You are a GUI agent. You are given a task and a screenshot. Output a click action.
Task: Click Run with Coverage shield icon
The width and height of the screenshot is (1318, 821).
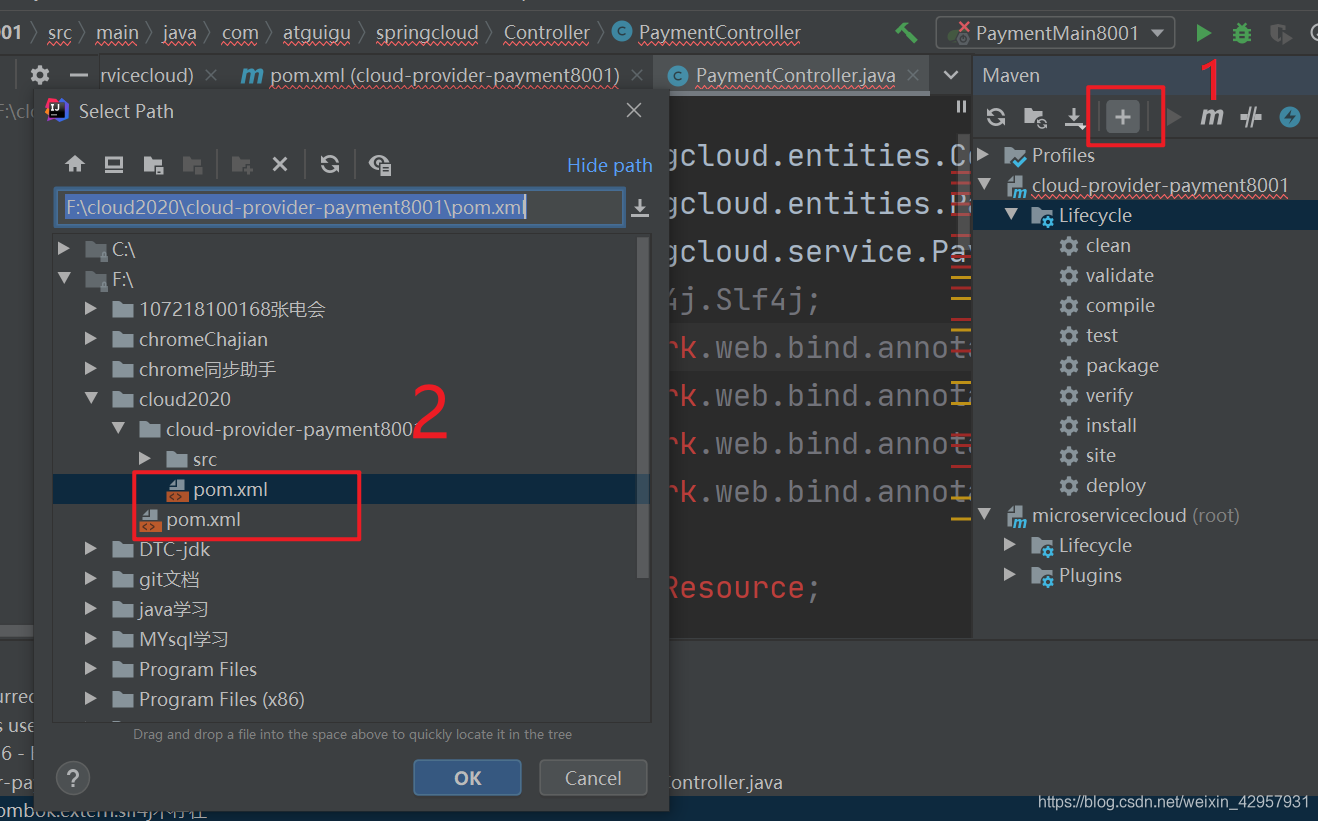1280,33
